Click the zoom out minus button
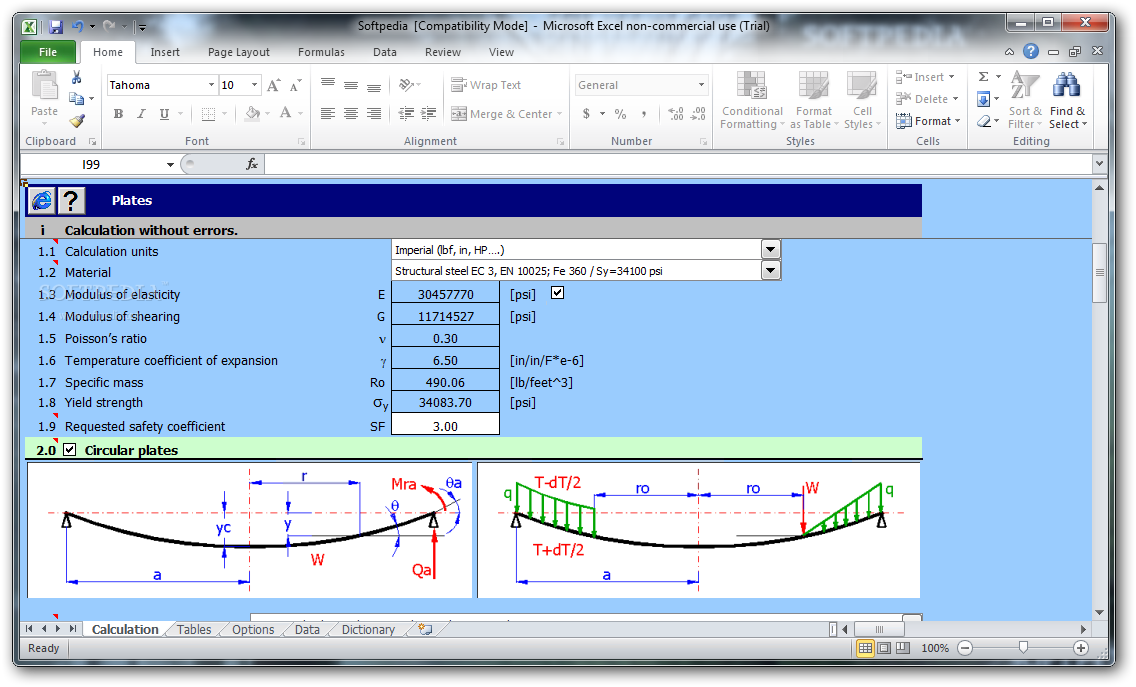Screen dimensions: 1136x687 (965, 648)
